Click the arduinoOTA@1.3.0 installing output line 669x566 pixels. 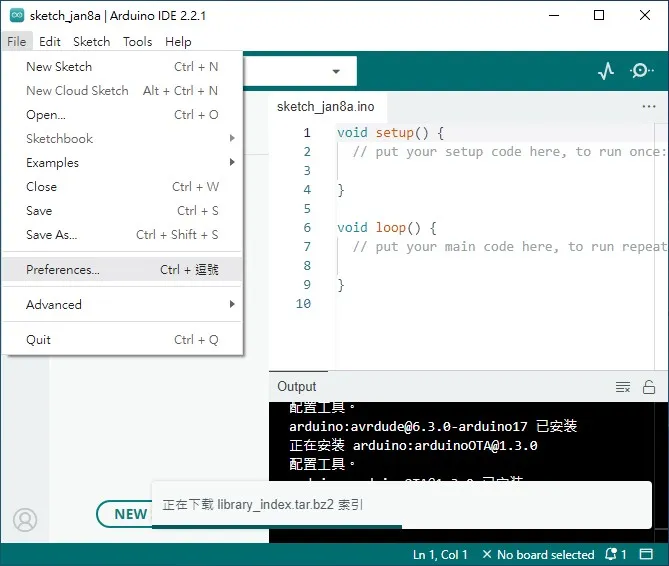[x=413, y=445]
